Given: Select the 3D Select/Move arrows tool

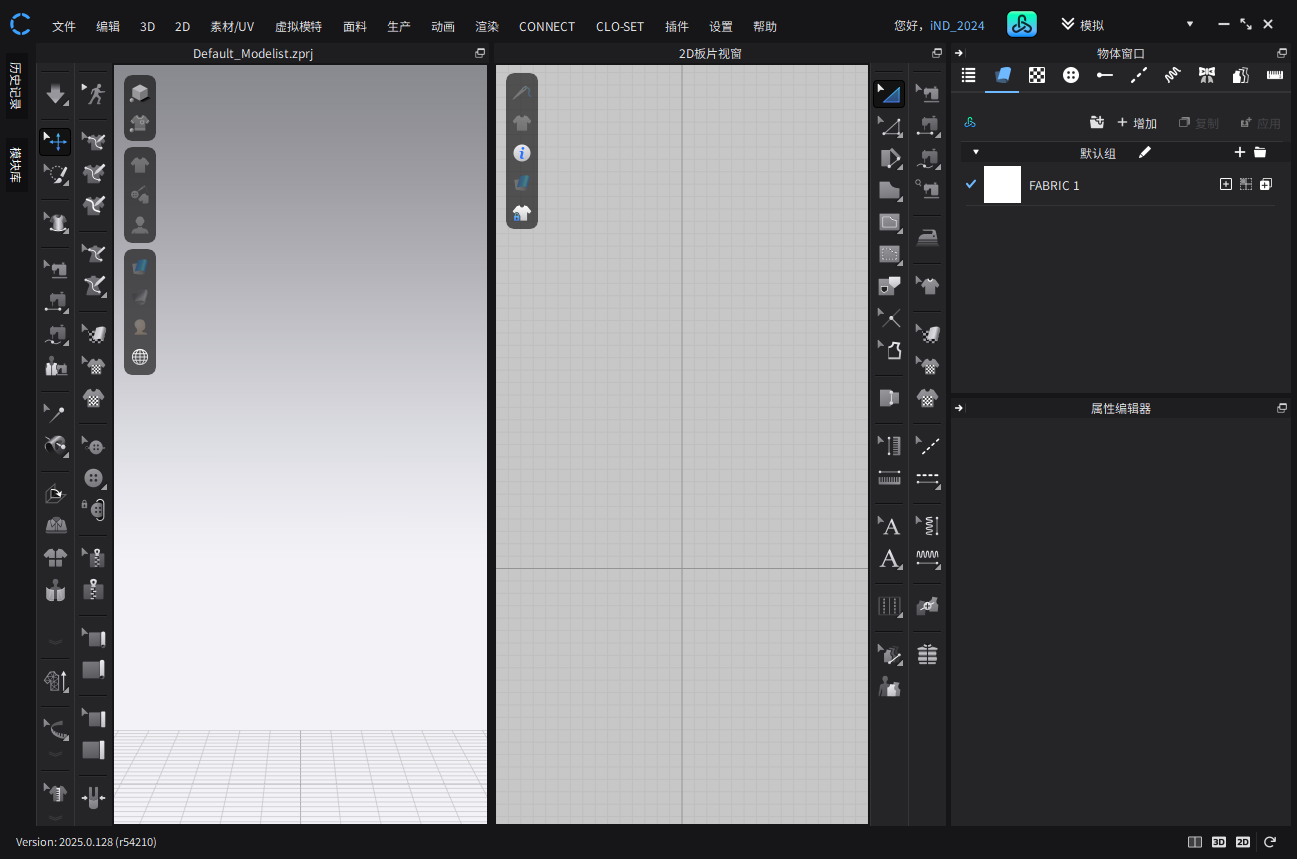Looking at the screenshot, I should coord(55,142).
